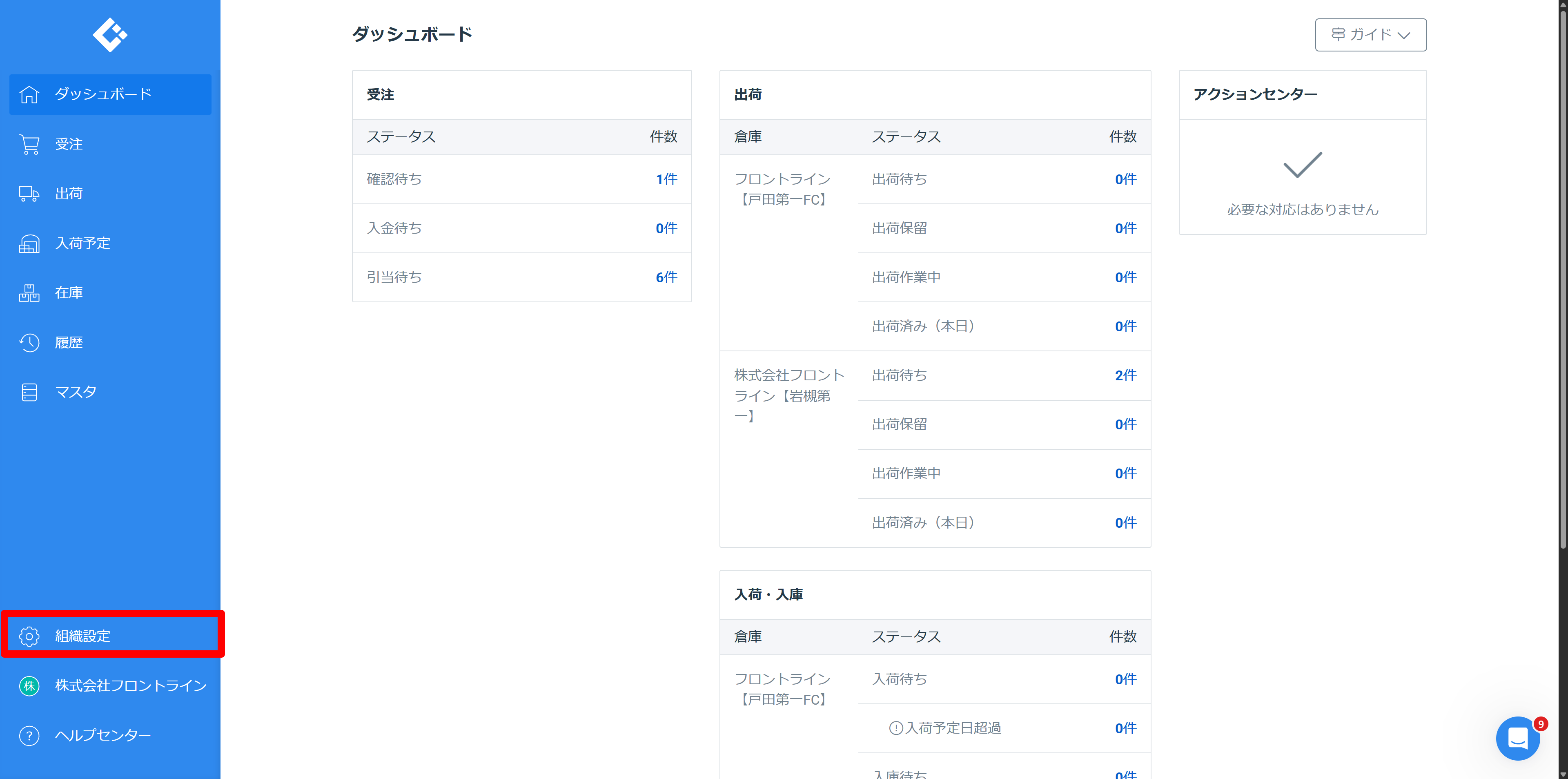Open 組織設定 in the sidebar

point(110,636)
